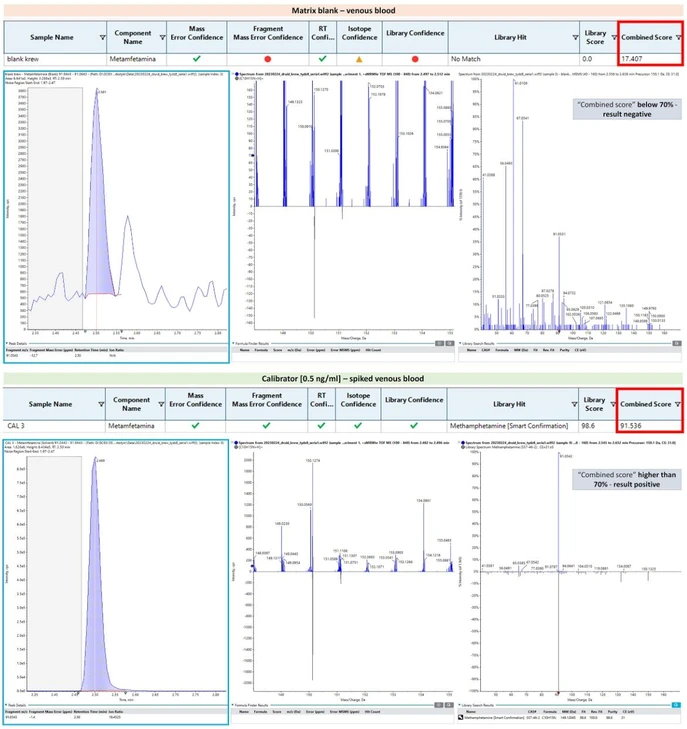Viewport: 687px width, 729px height.
Task: Select the 0.0 library score cell
Action: (x=599, y=59)
